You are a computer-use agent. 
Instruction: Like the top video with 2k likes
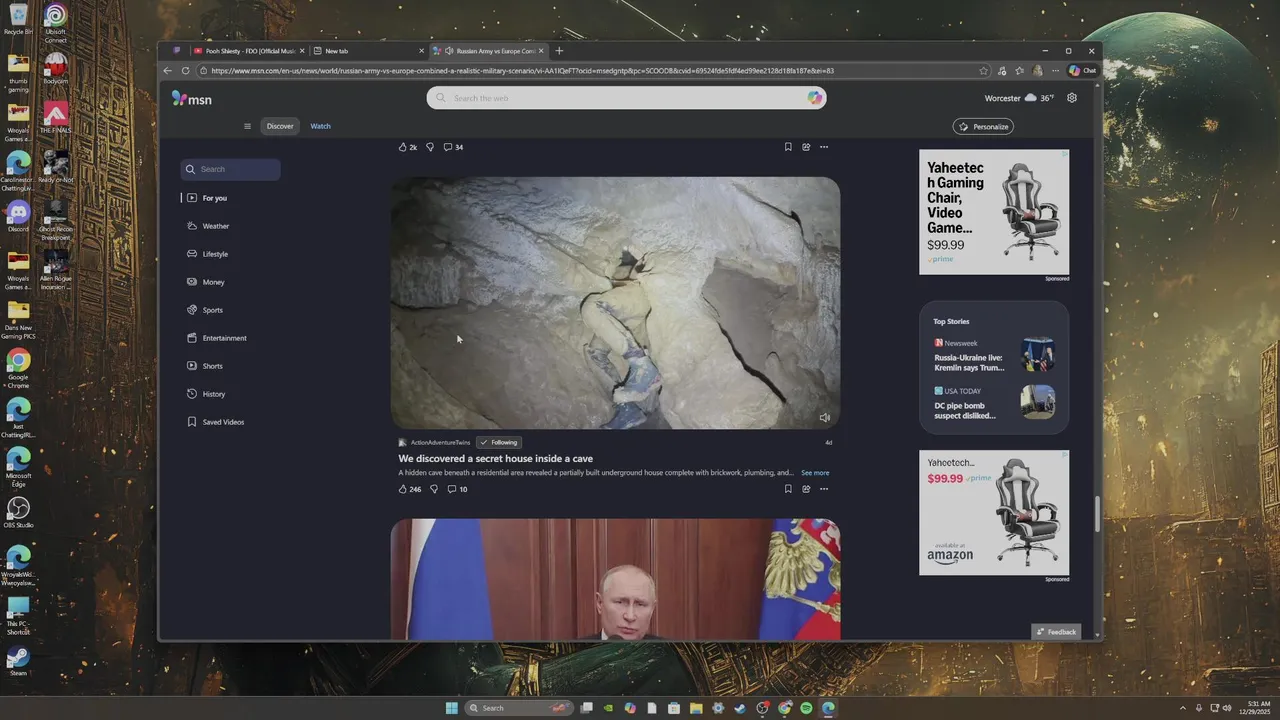tap(407, 147)
